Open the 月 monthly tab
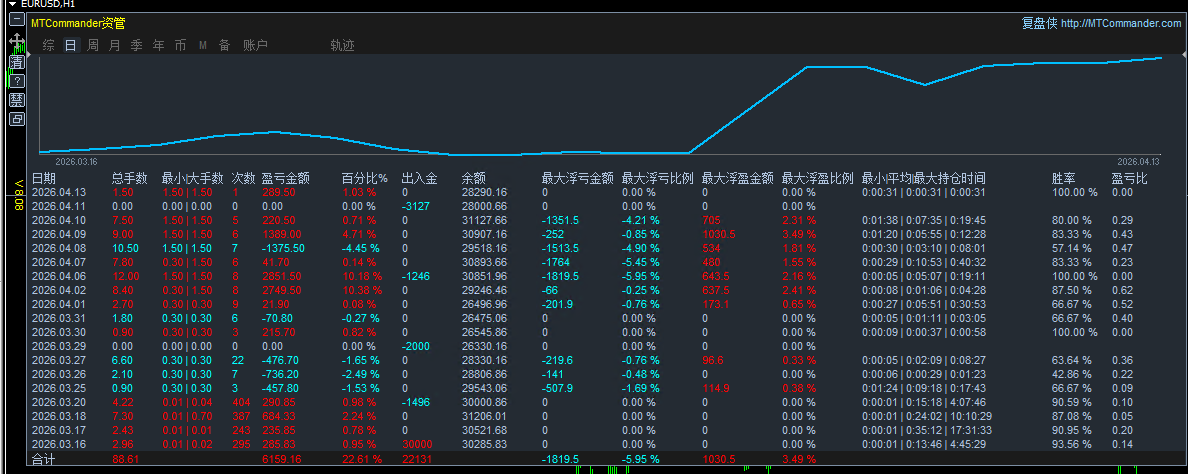Image resolution: width=1188 pixels, height=474 pixels. click(x=114, y=45)
